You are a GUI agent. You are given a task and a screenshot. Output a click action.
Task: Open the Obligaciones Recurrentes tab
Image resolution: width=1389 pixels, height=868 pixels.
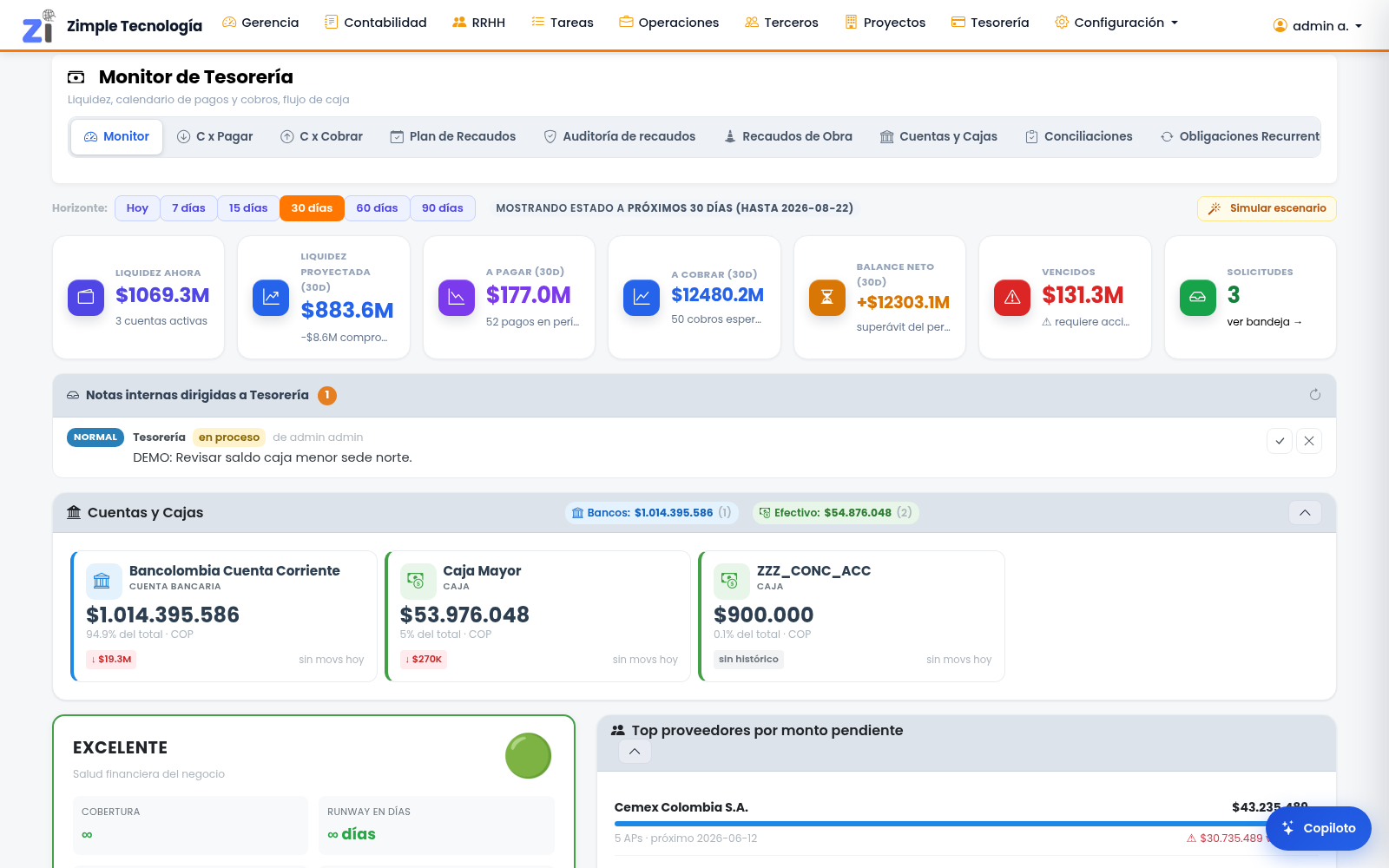1240,137
